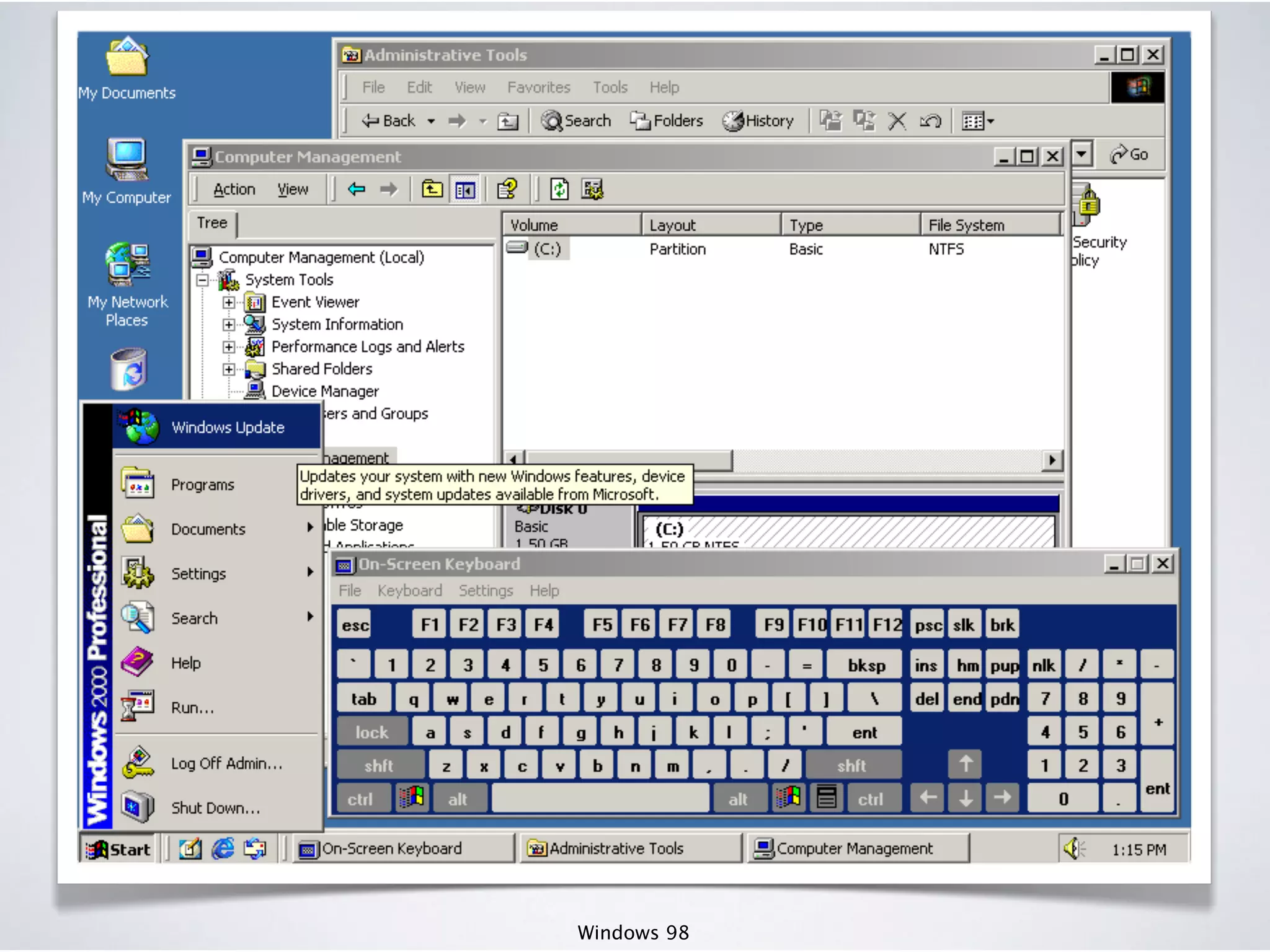This screenshot has width=1270, height=952.
Task: Click the Refresh icon in Computer Management toolbar
Action: 559,190
